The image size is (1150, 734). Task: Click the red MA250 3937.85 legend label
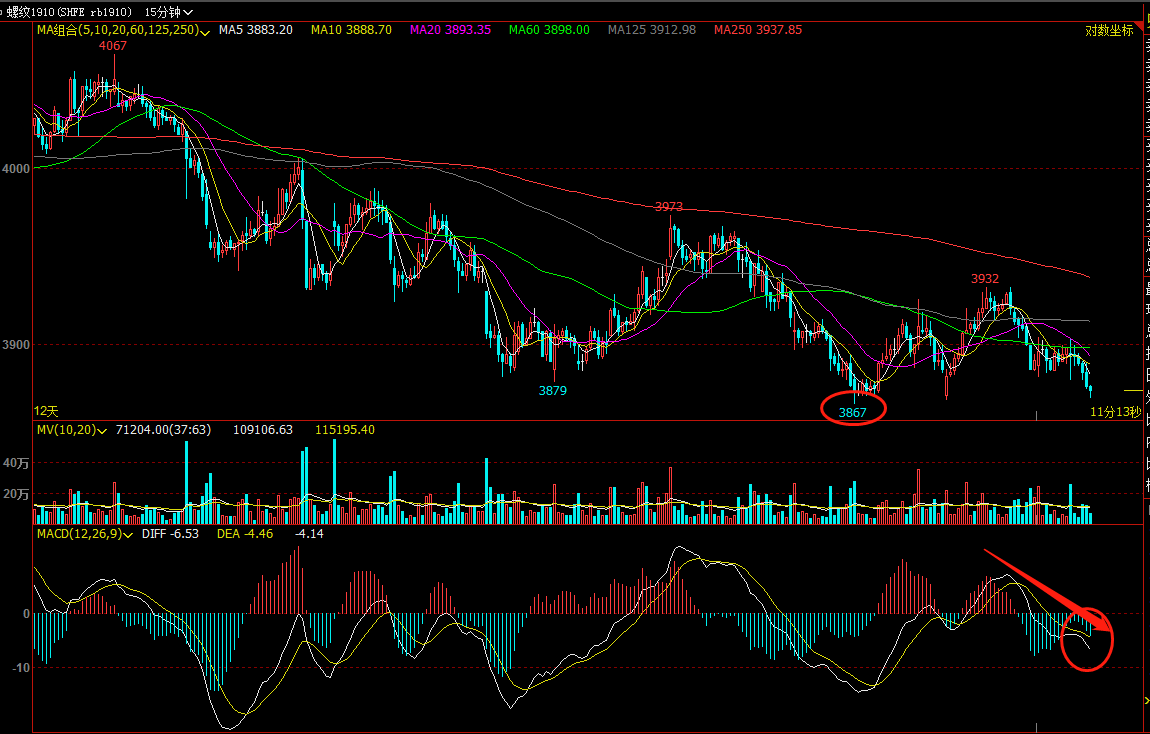point(758,30)
